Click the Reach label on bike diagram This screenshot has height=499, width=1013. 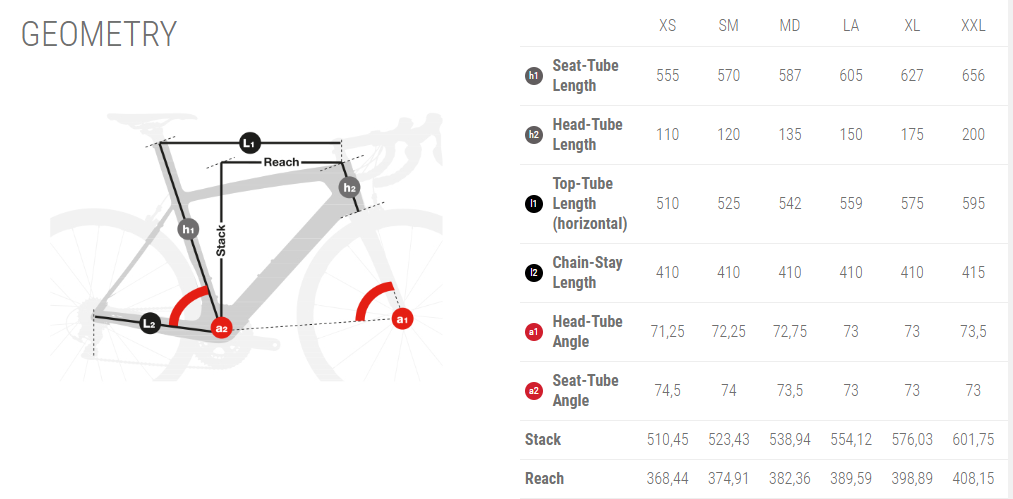(281, 161)
